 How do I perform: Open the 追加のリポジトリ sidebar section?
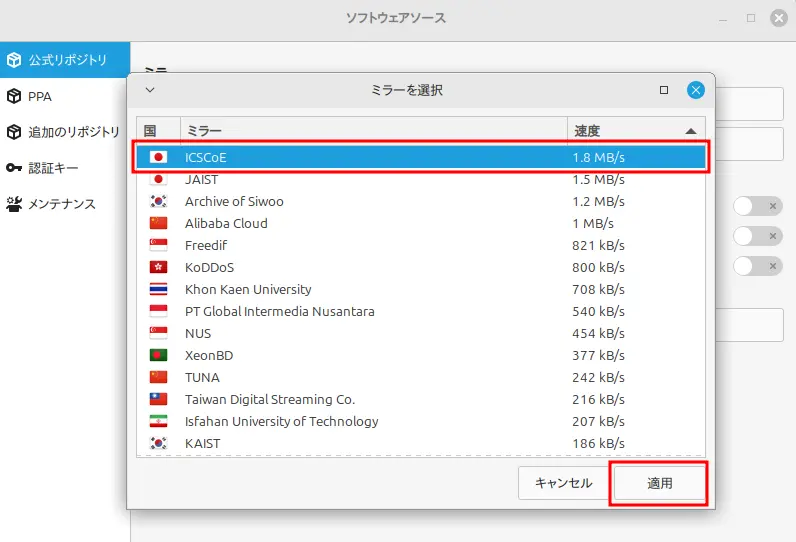(x=64, y=132)
